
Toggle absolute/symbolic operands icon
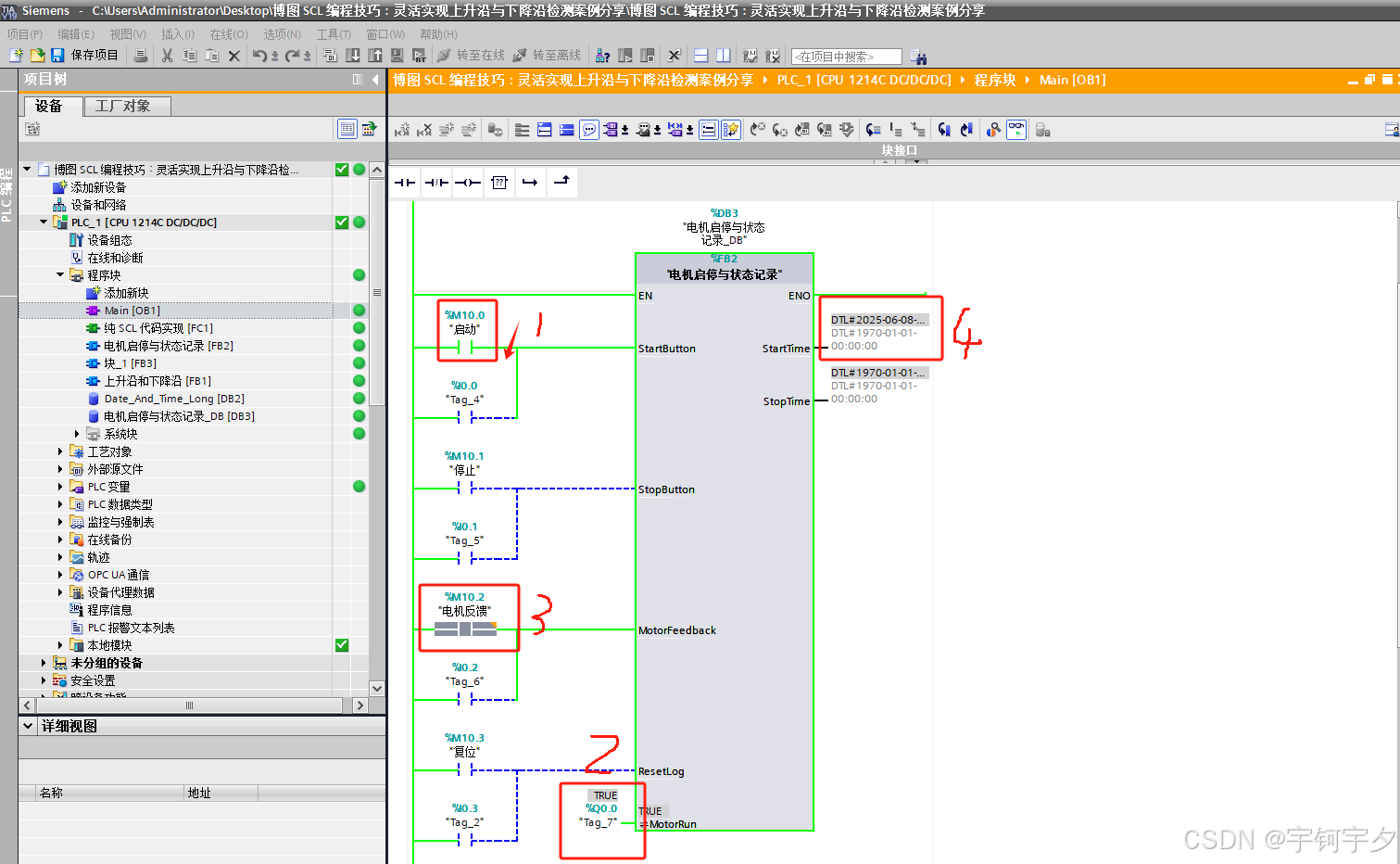(x=611, y=130)
